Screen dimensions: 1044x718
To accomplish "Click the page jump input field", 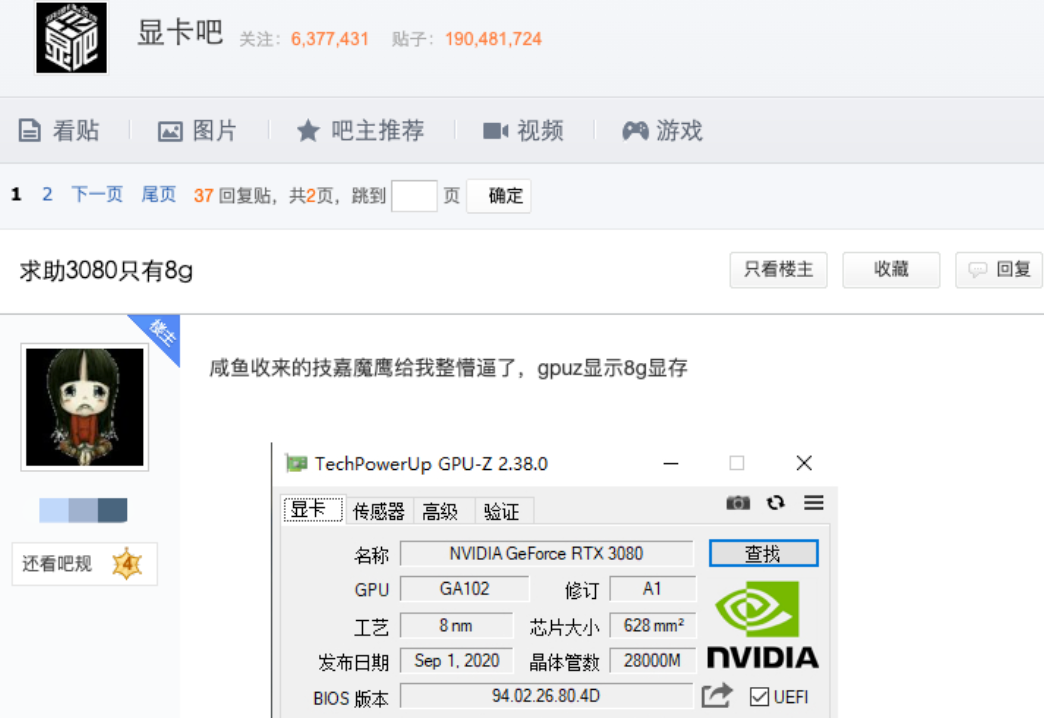I will (413, 195).
